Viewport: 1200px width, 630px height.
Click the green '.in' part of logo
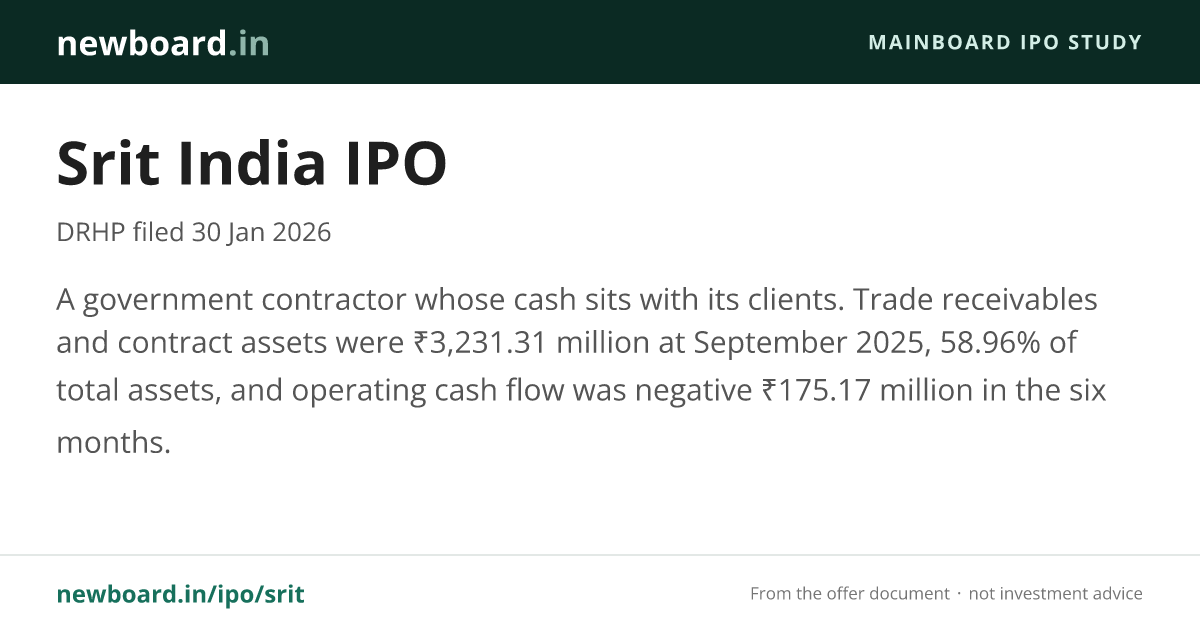(248, 43)
